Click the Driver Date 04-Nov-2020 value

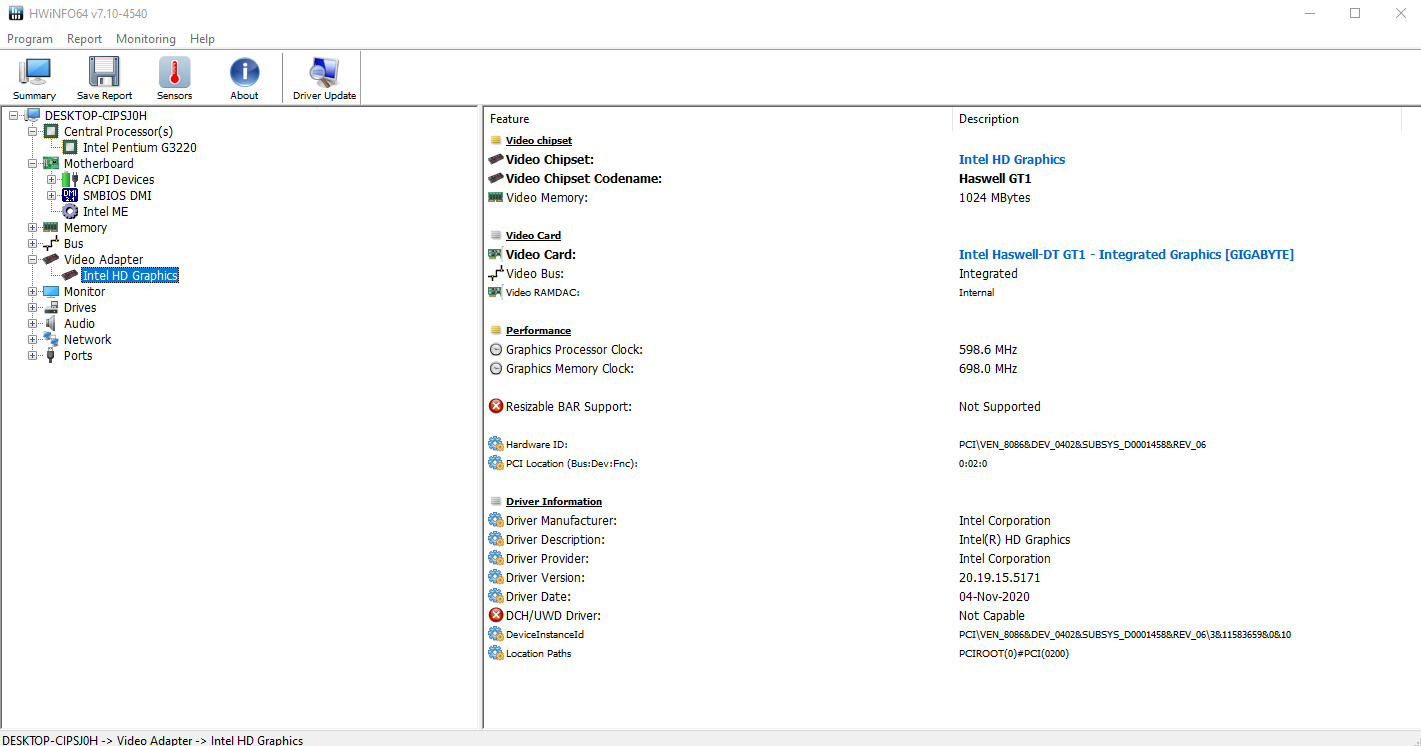(x=994, y=596)
